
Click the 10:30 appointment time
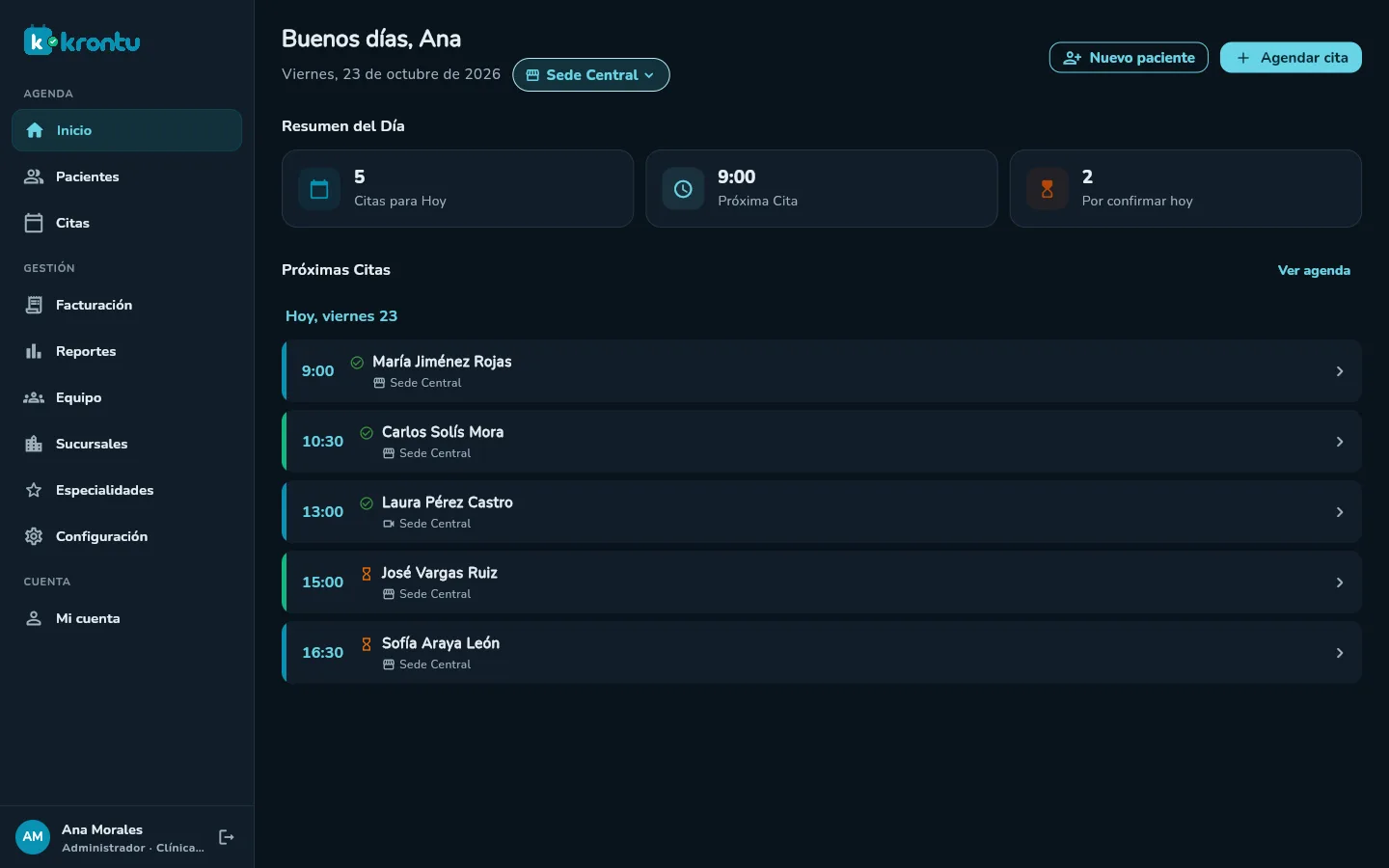322,442
